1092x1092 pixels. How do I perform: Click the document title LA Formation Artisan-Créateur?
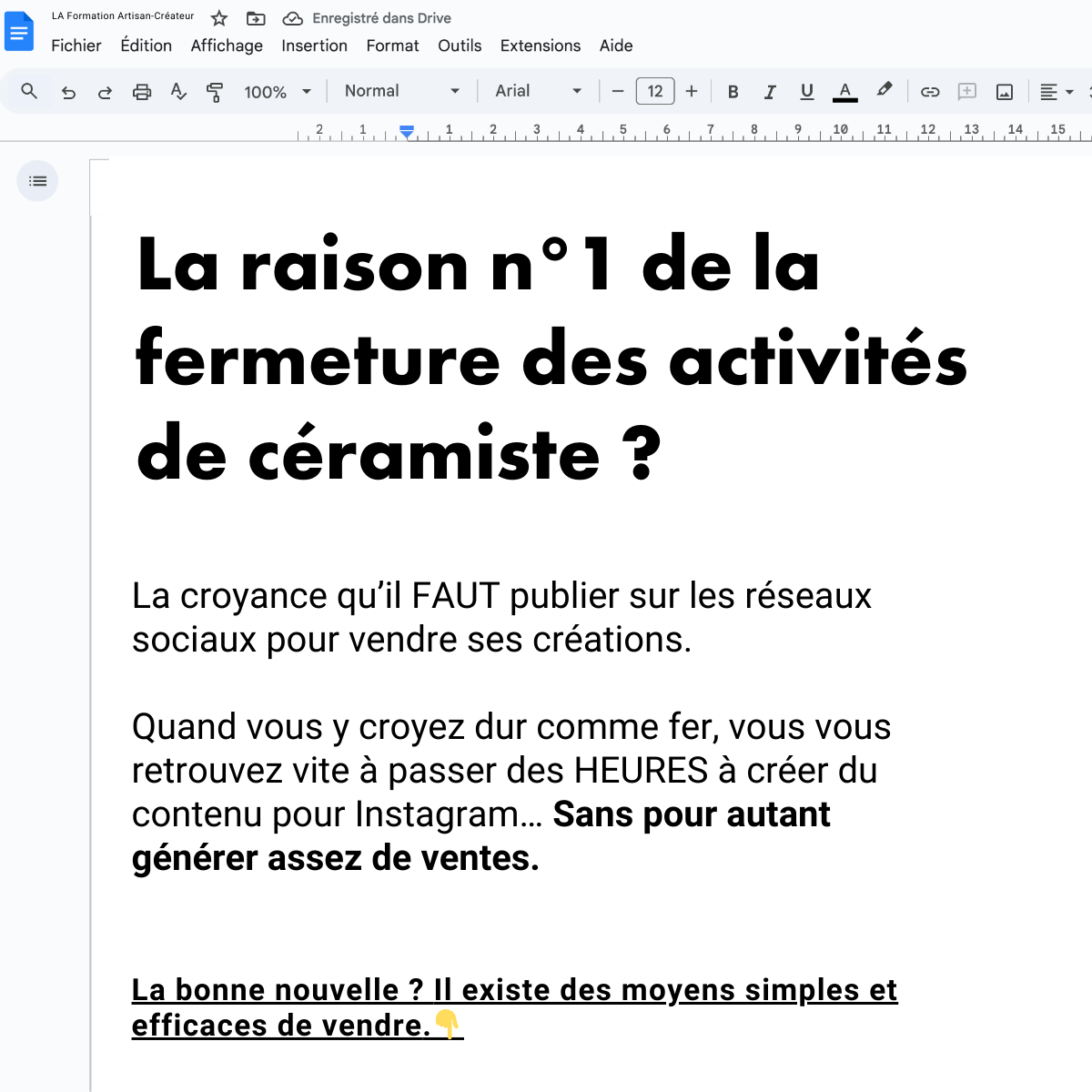123,16
